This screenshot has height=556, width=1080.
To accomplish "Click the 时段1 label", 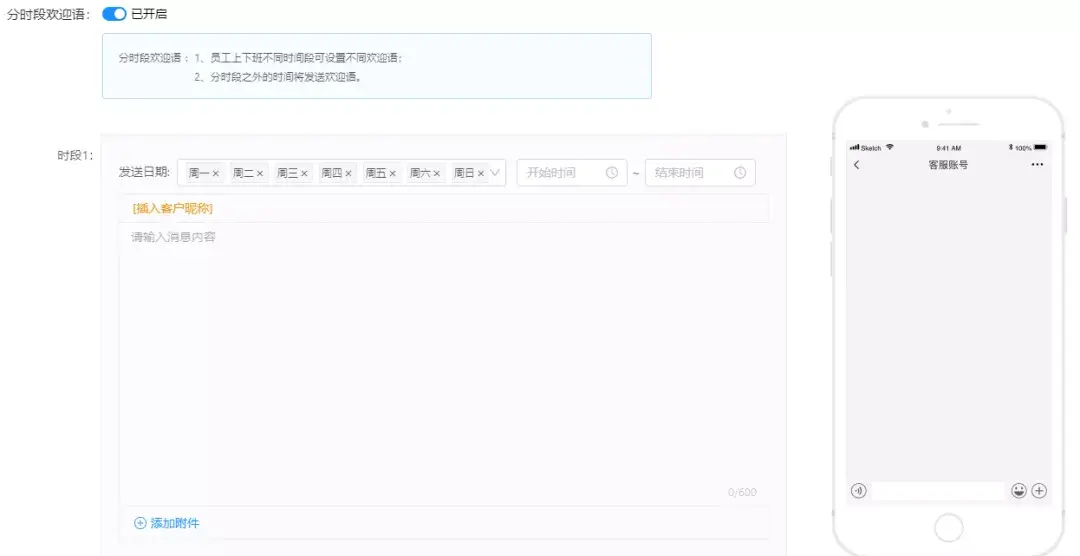I will (75, 156).
